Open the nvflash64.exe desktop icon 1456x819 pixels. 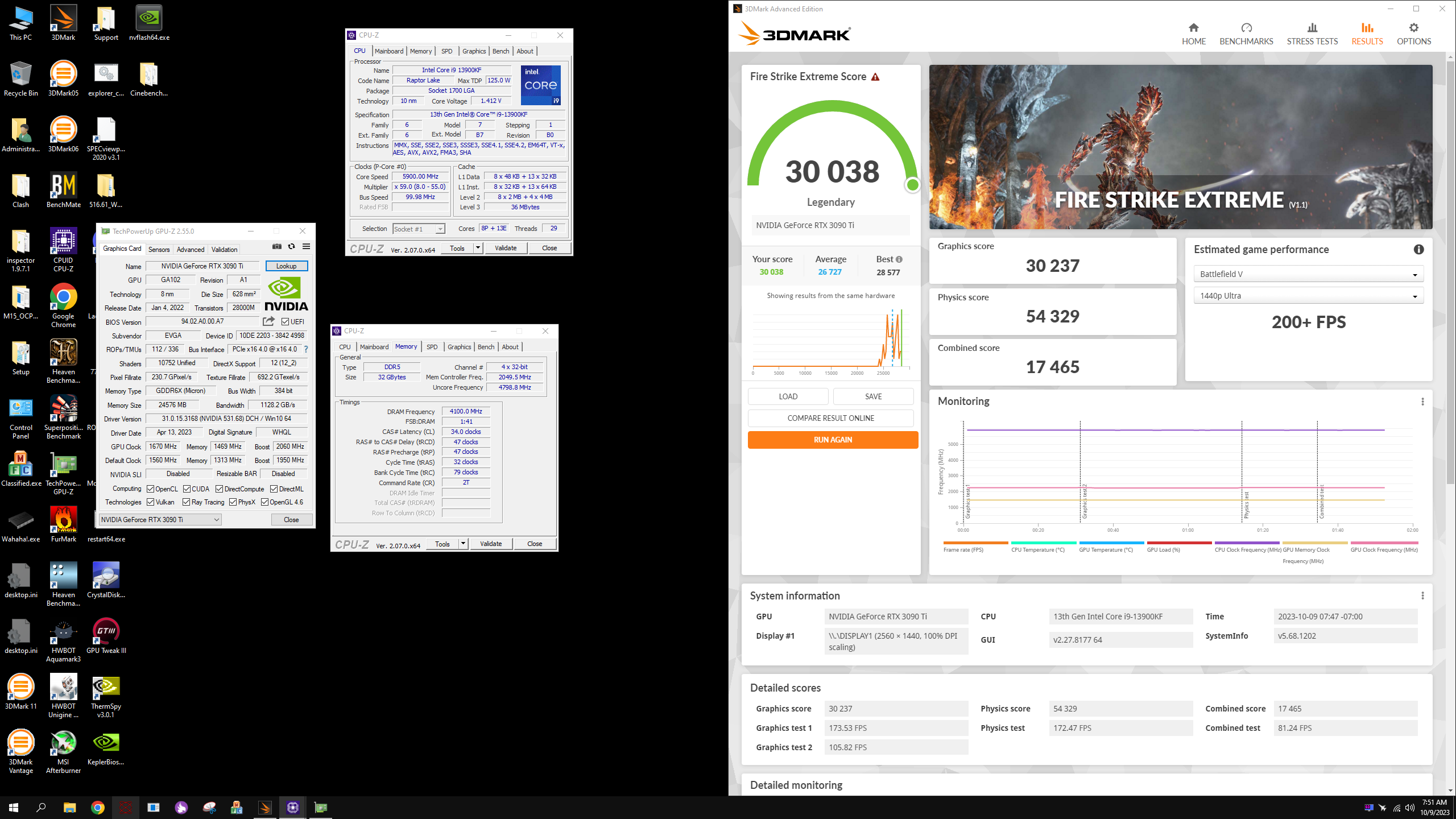(x=149, y=23)
